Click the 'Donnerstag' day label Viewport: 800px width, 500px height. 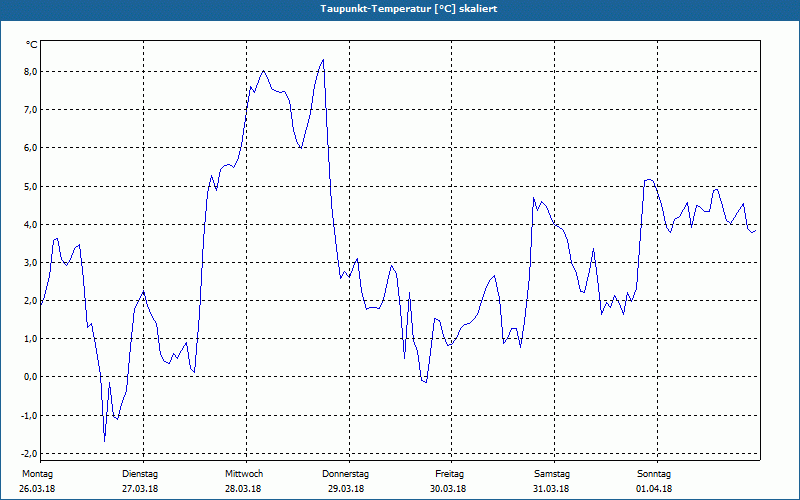coord(345,474)
